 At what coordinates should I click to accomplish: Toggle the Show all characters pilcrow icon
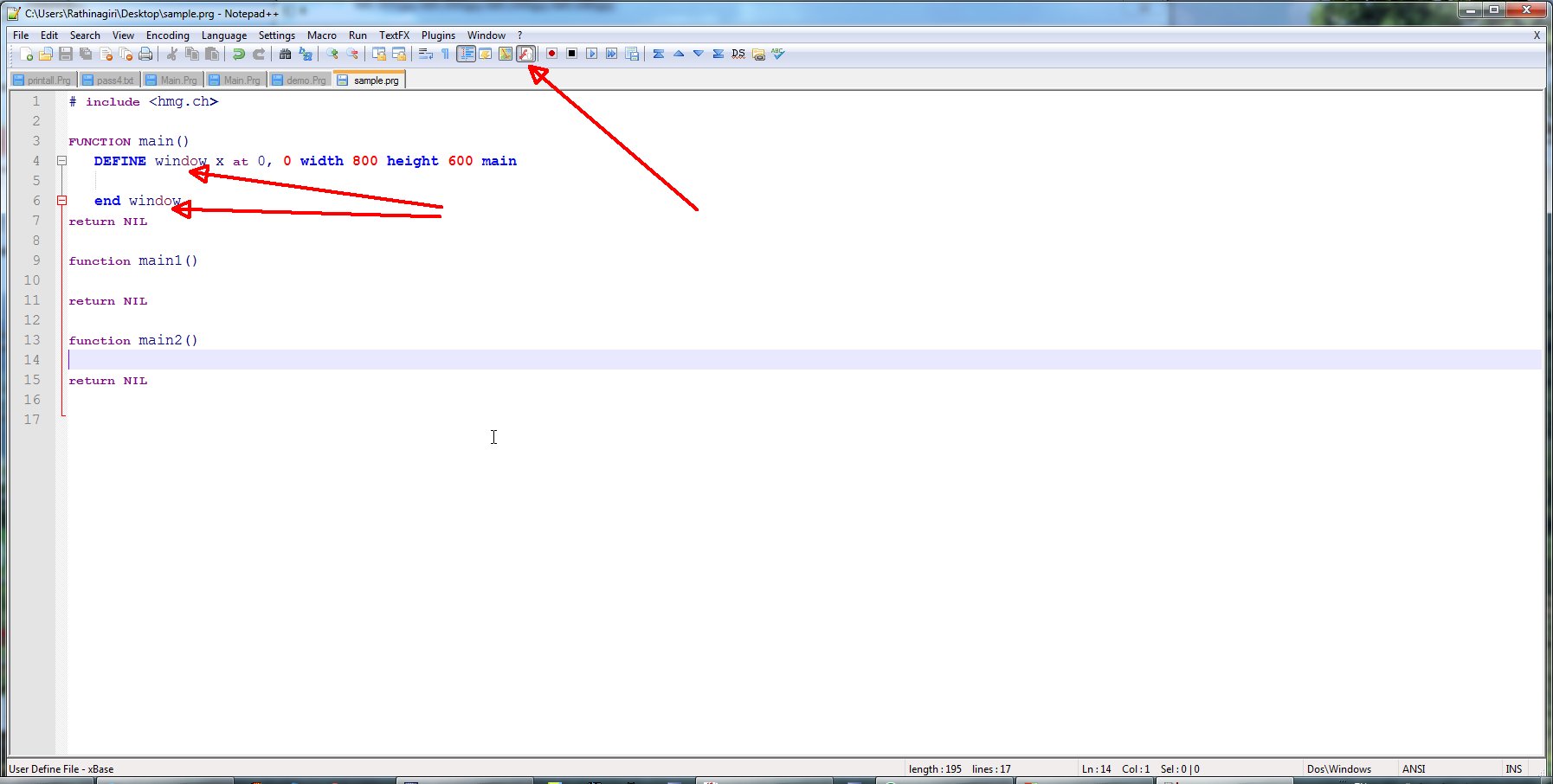[x=445, y=54]
